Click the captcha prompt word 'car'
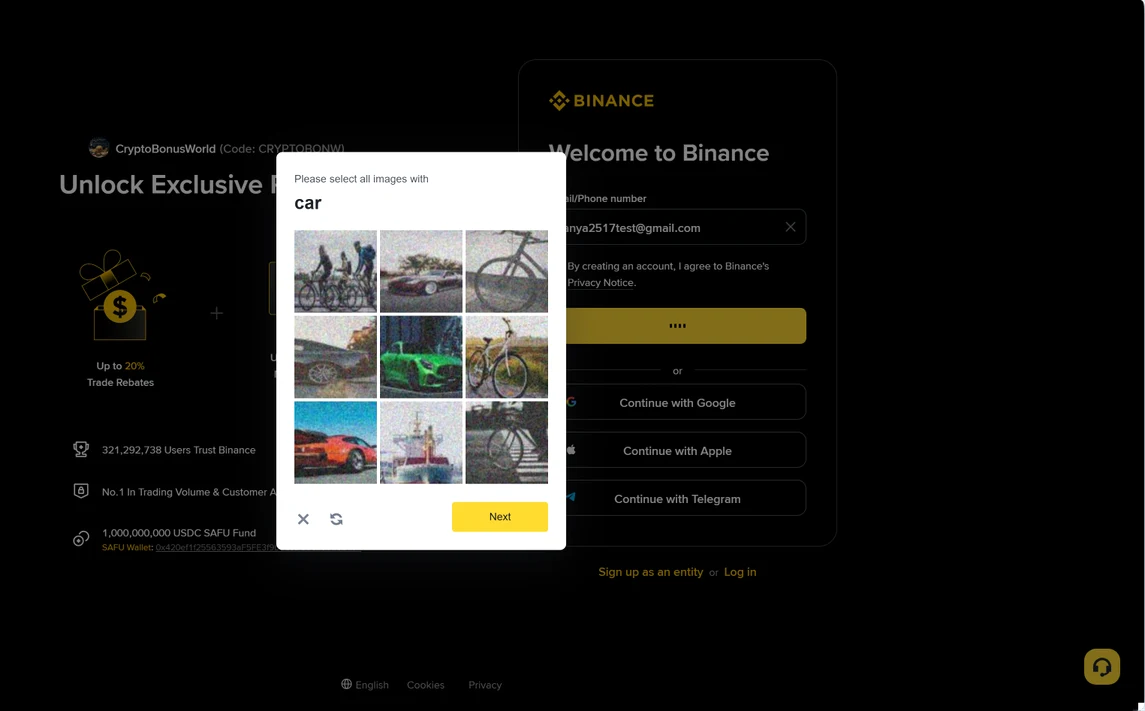The image size is (1145, 711). 307,203
